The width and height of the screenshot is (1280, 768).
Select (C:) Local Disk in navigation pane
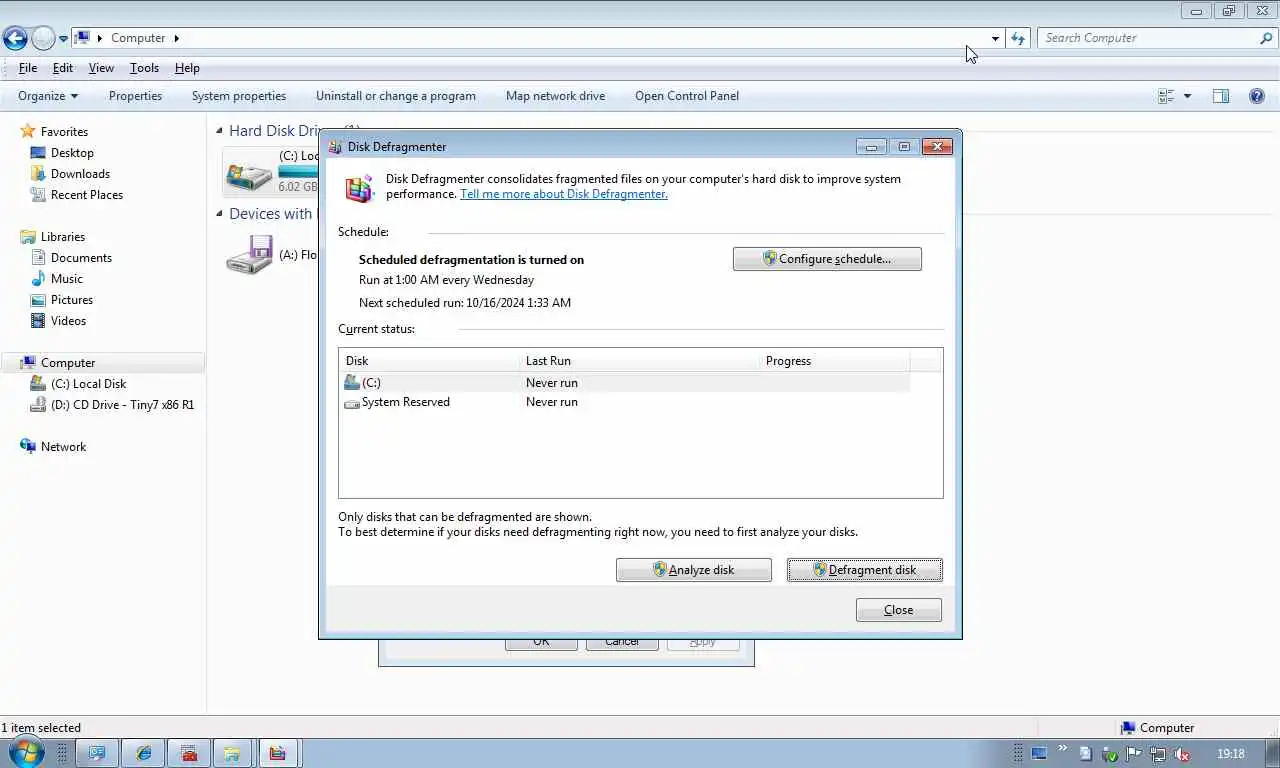click(88, 384)
